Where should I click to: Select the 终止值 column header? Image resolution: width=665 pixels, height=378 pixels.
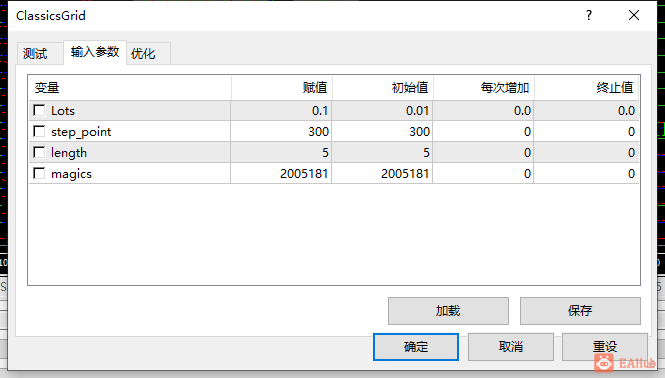pyautogui.click(x=587, y=88)
